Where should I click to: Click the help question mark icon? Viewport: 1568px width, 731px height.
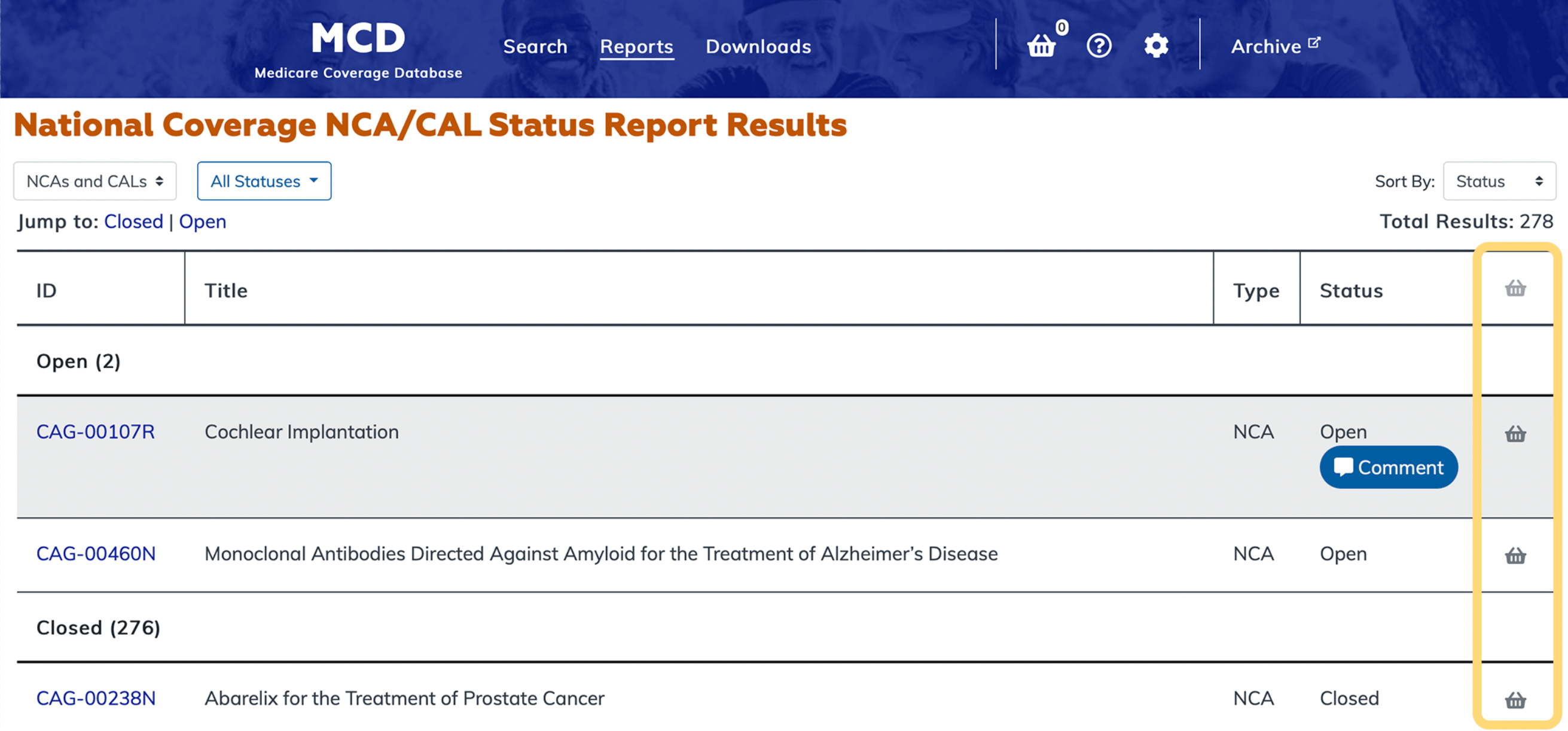1099,45
